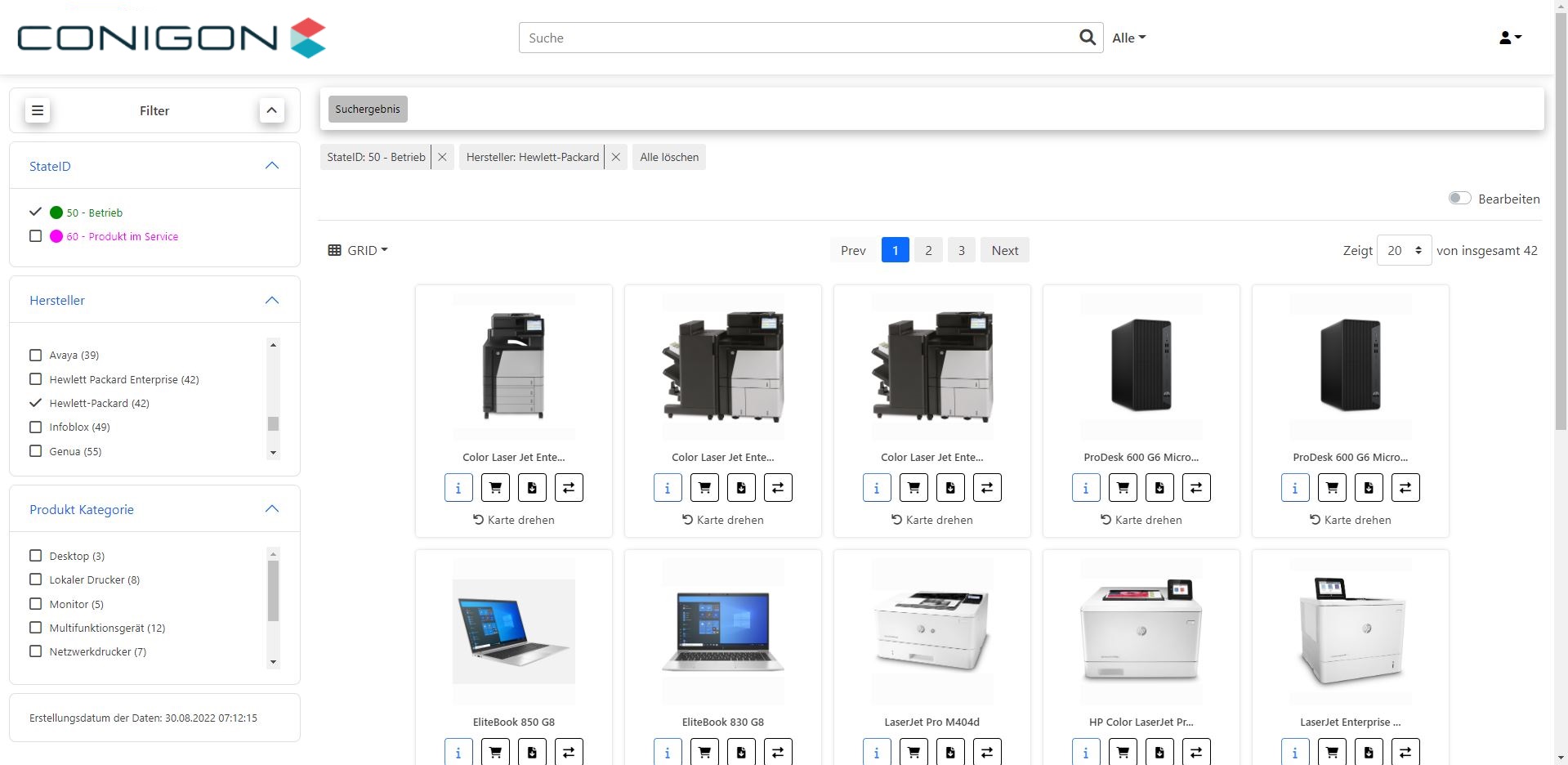
Task: Add EliteBook 830 G8 to cart
Action: point(704,752)
